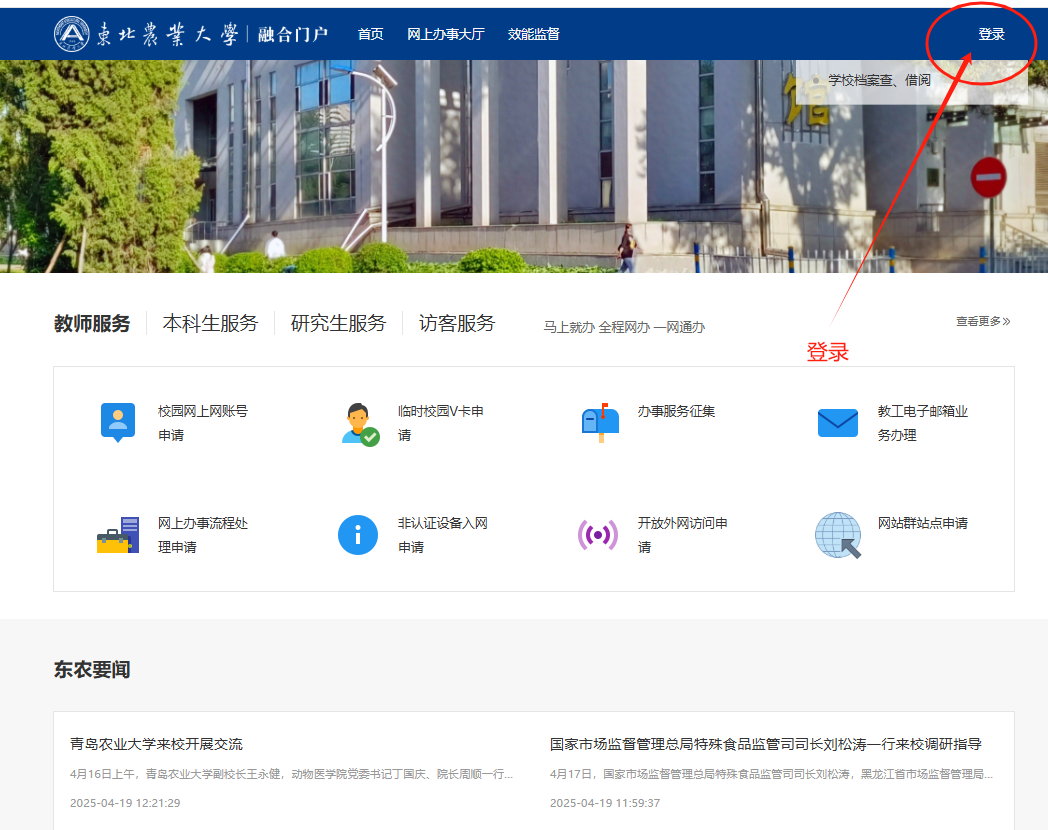Click the 学校档案查查、借阅 banner notice
The height and width of the screenshot is (830, 1048).
coord(879,80)
